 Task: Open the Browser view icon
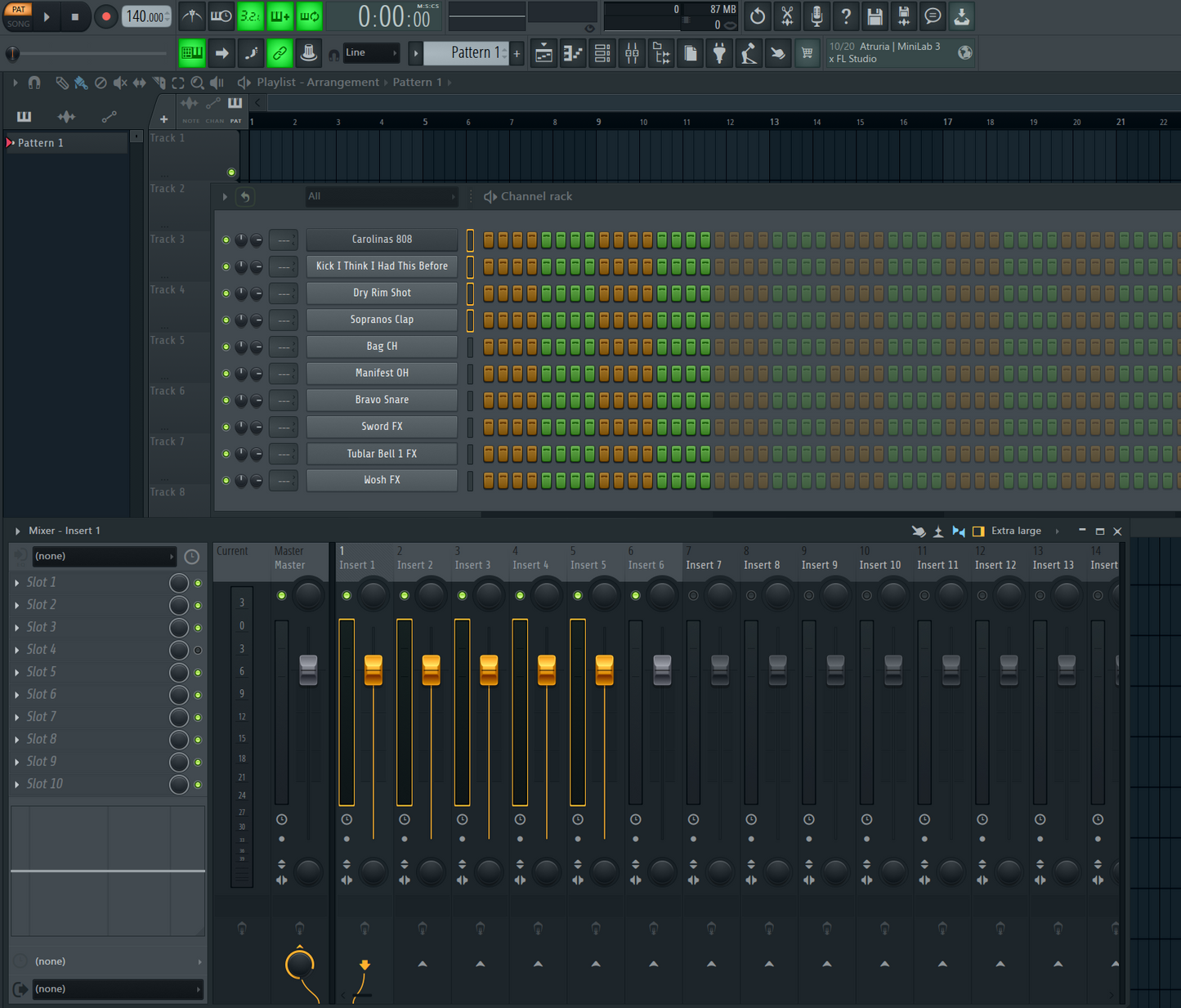tap(661, 54)
